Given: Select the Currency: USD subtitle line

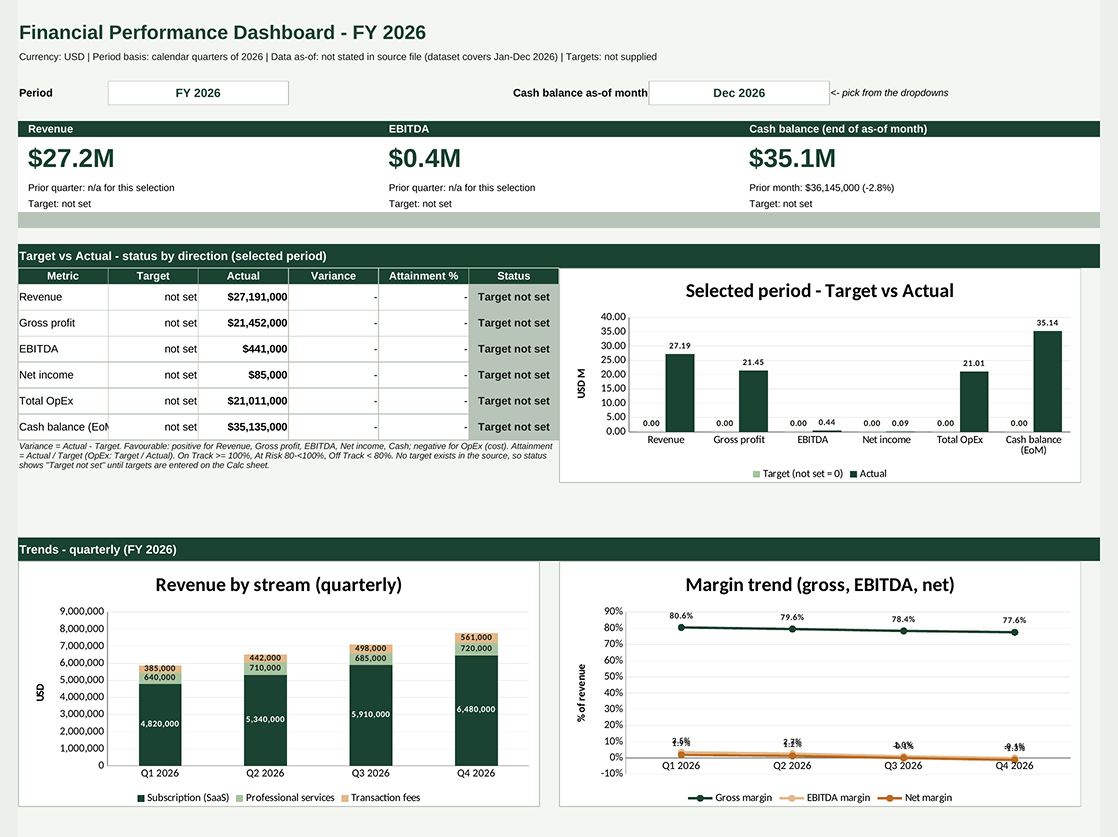Looking at the screenshot, I should click(x=337, y=57).
